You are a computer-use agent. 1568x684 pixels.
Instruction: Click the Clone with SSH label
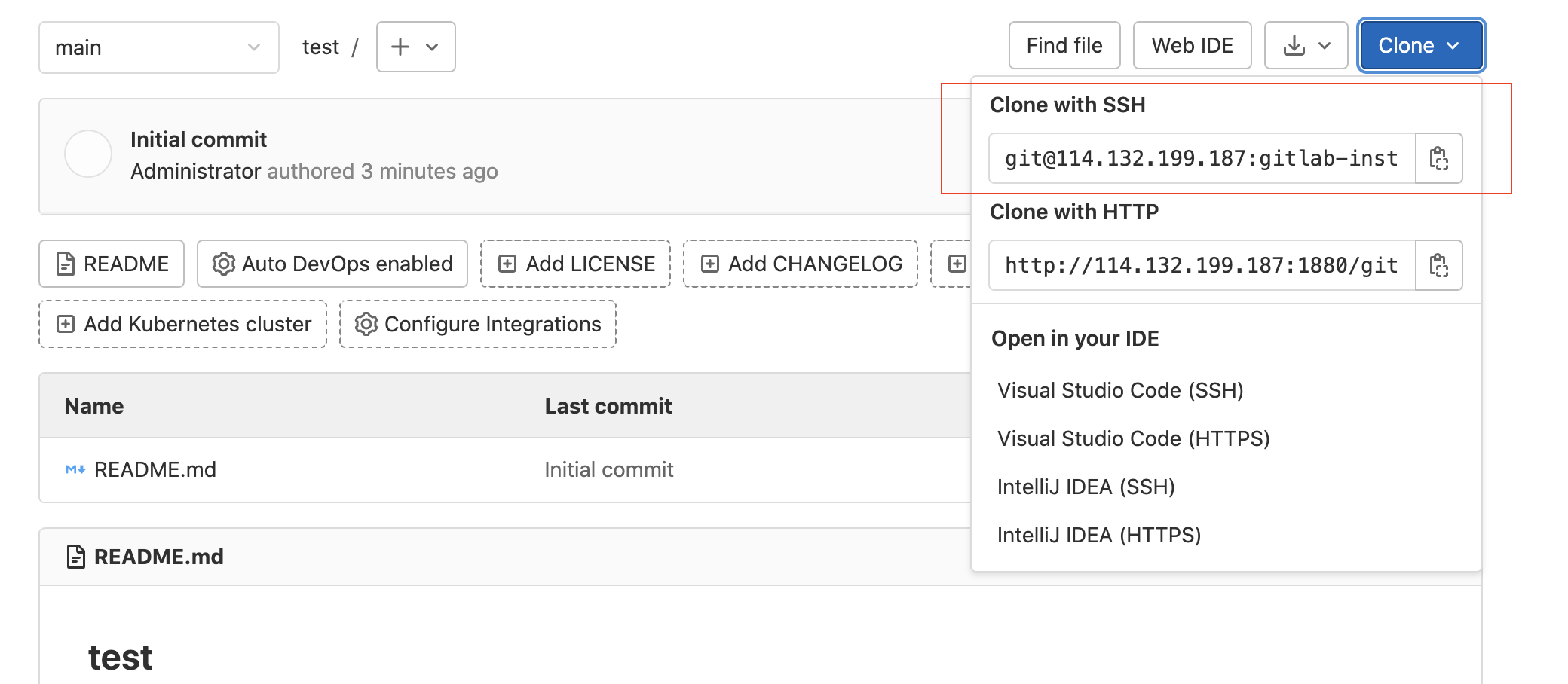pyautogui.click(x=1067, y=105)
